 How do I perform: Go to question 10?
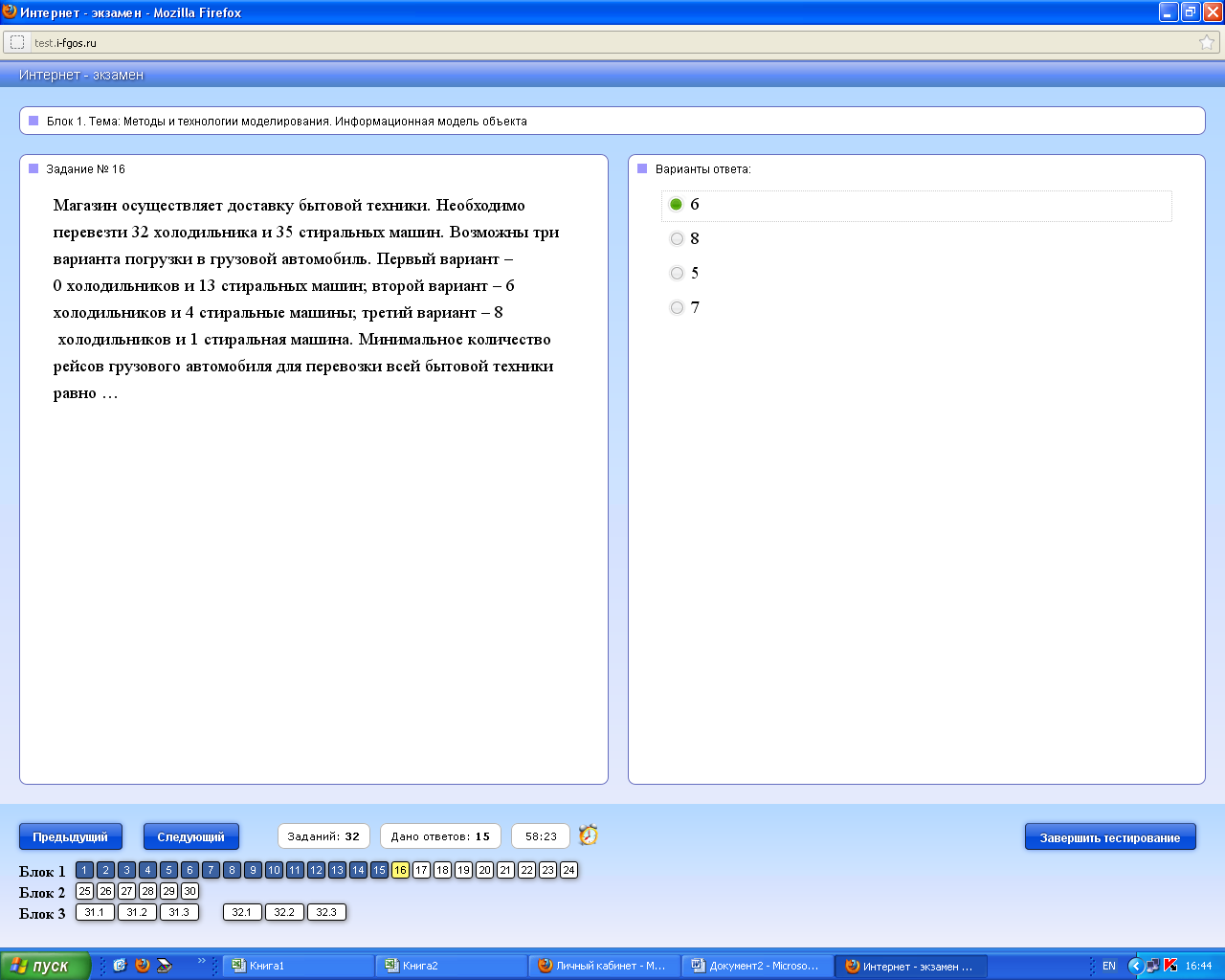pyautogui.click(x=274, y=870)
